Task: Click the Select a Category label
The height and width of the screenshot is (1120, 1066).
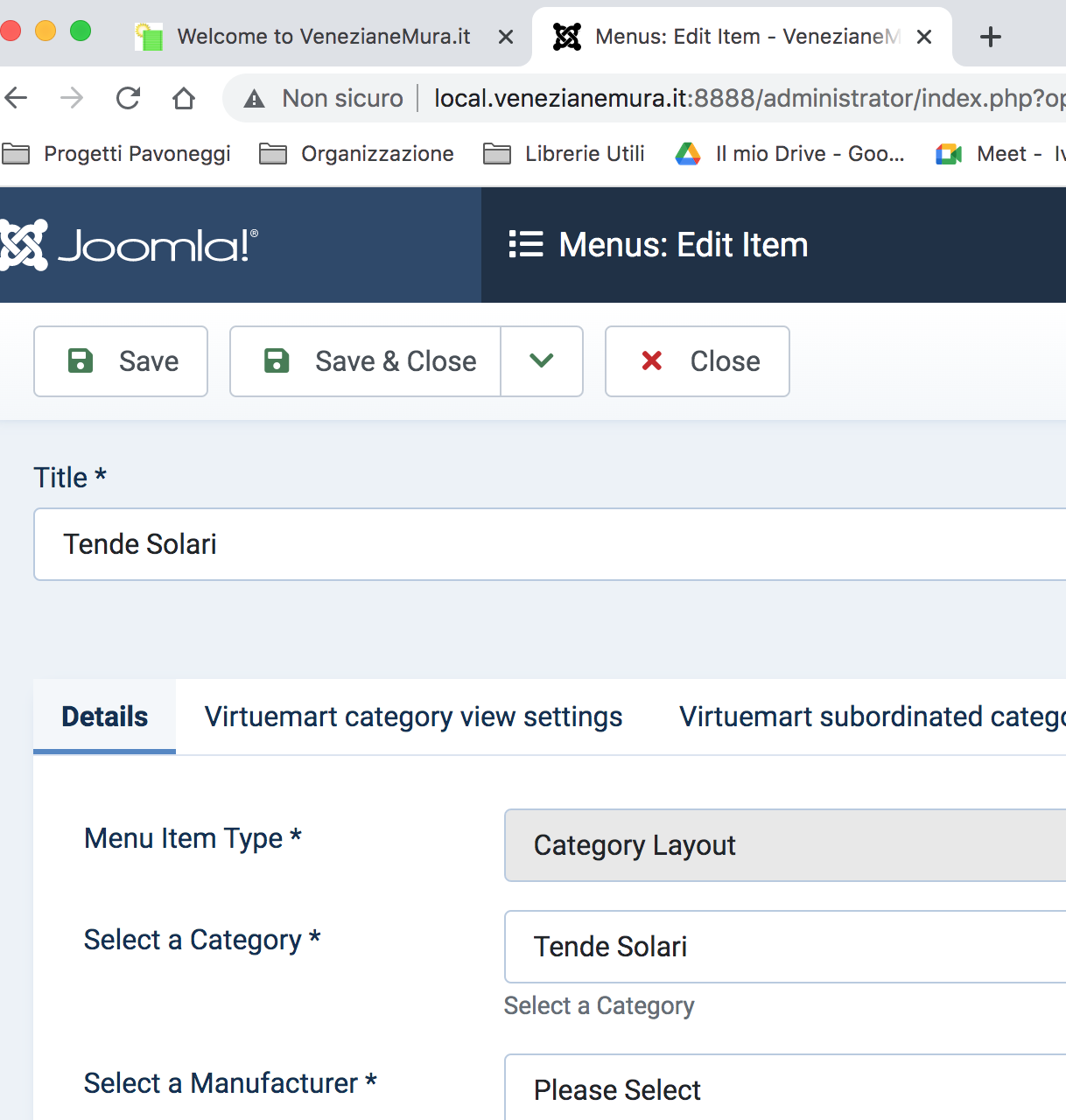Action: pyautogui.click(x=202, y=940)
